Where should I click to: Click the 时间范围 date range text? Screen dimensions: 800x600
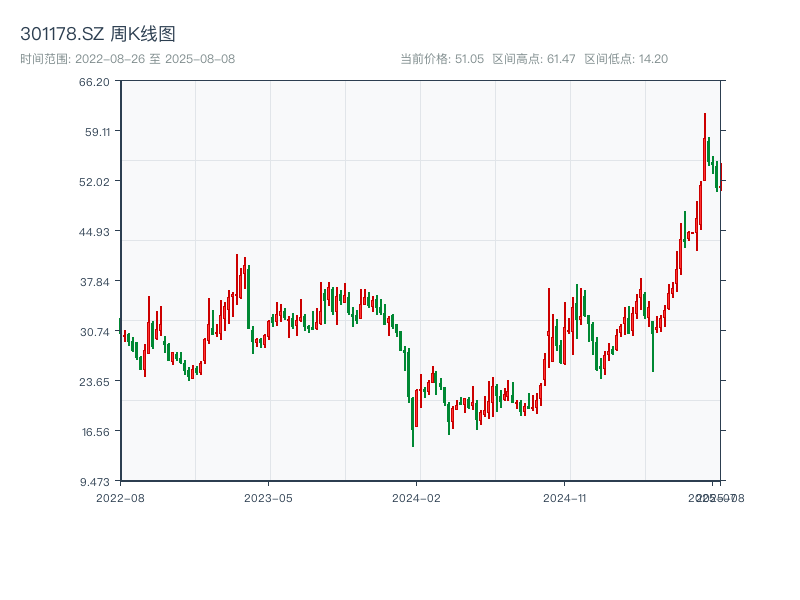click(x=128, y=59)
